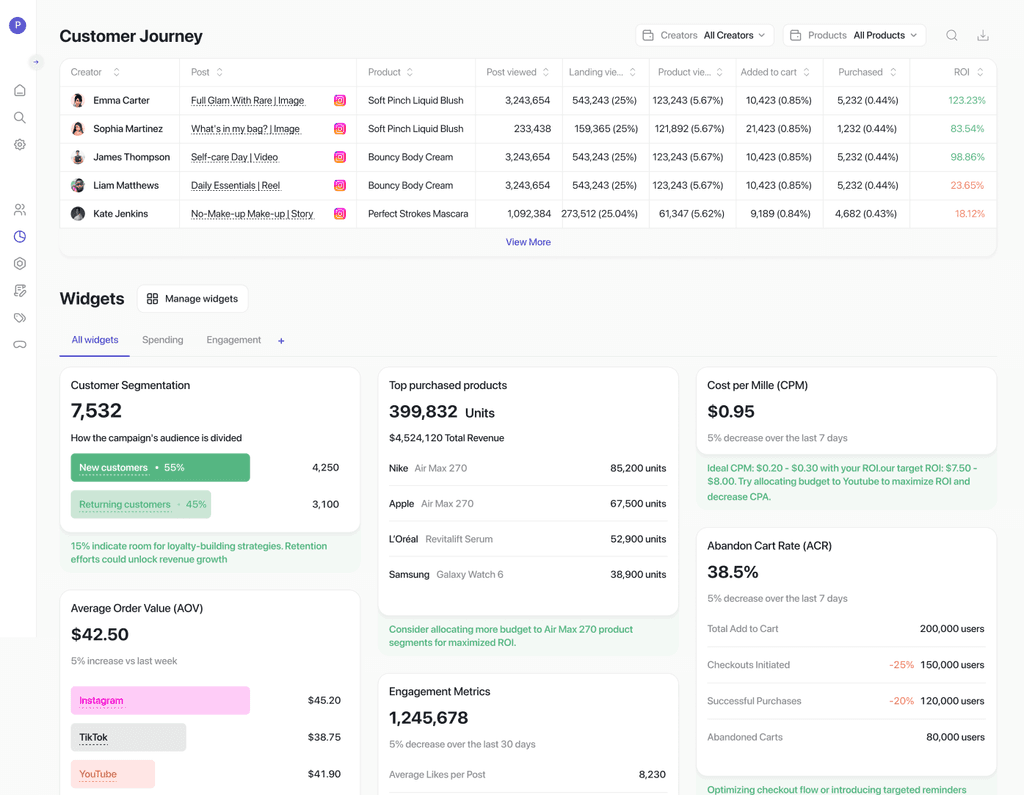
Task: Open the users icon in sidebar
Action: pyautogui.click(x=20, y=210)
